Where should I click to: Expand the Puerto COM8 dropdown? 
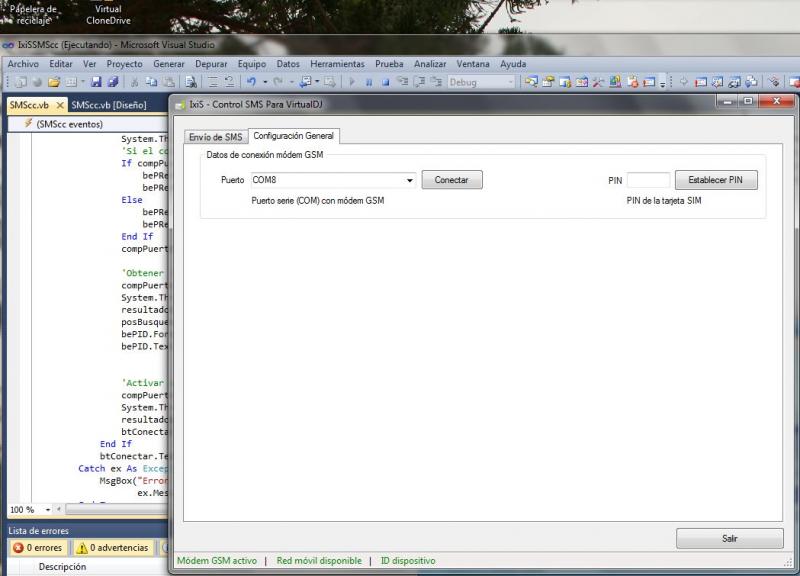click(x=410, y=181)
